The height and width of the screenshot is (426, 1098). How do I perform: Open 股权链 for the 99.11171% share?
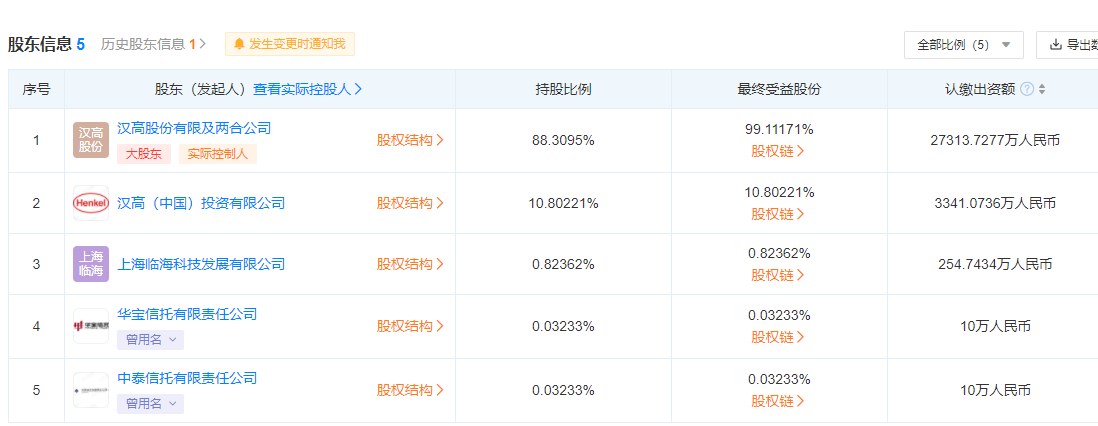pos(778,151)
